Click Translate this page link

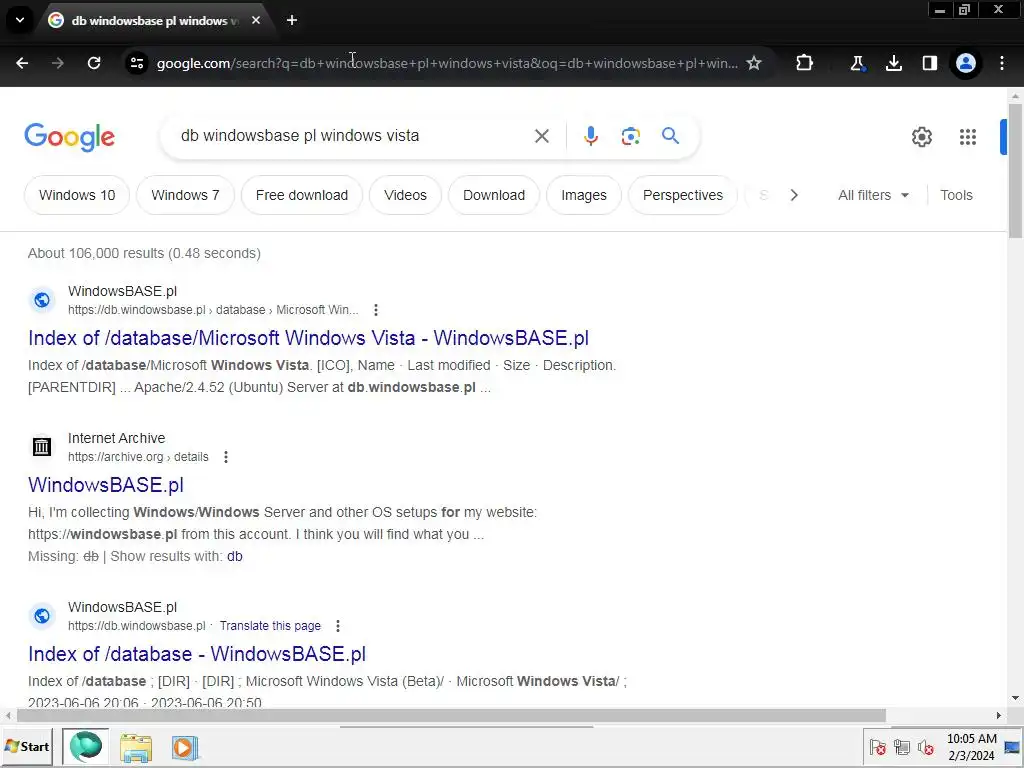pyautogui.click(x=270, y=626)
